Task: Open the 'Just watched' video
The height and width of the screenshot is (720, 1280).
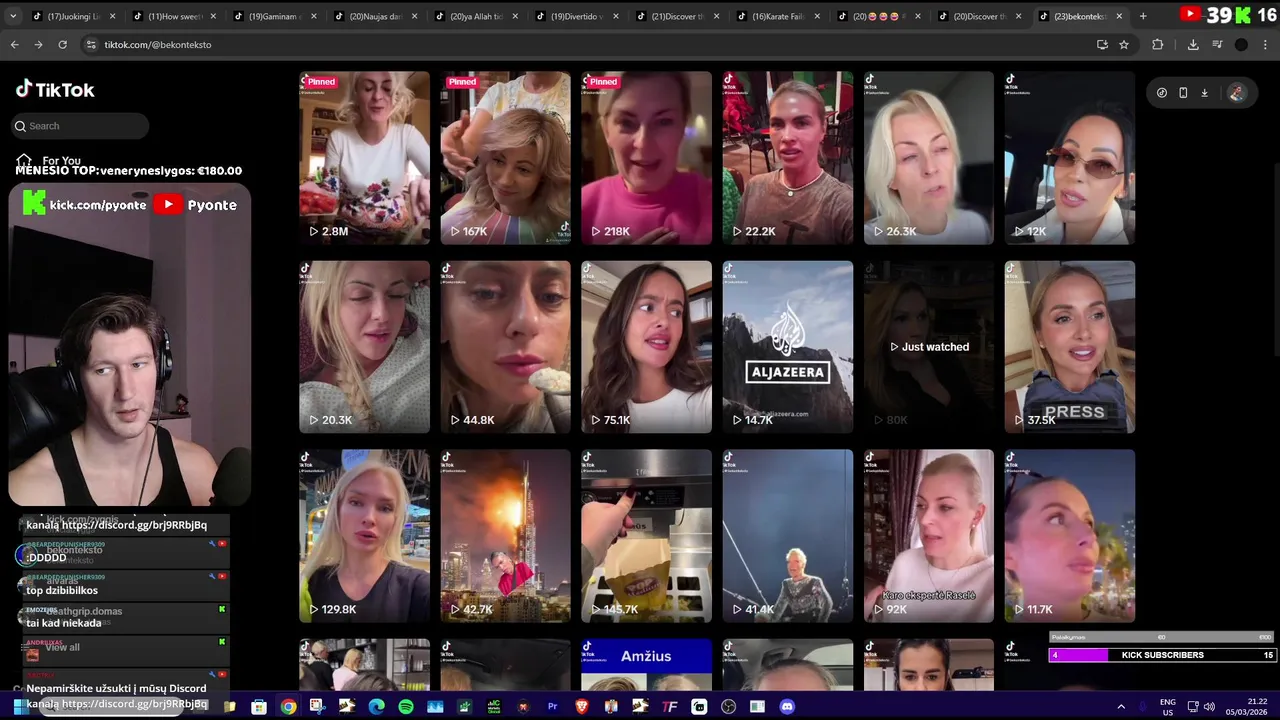Action: coord(929,347)
